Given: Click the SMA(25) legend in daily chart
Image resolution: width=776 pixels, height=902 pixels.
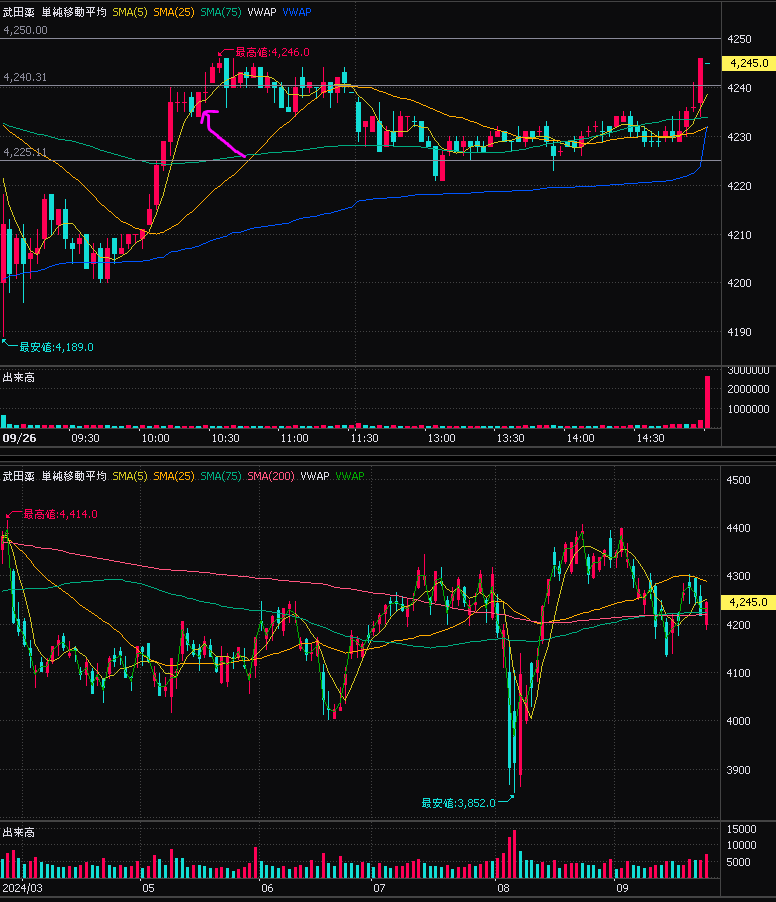Looking at the screenshot, I should [x=173, y=476].
